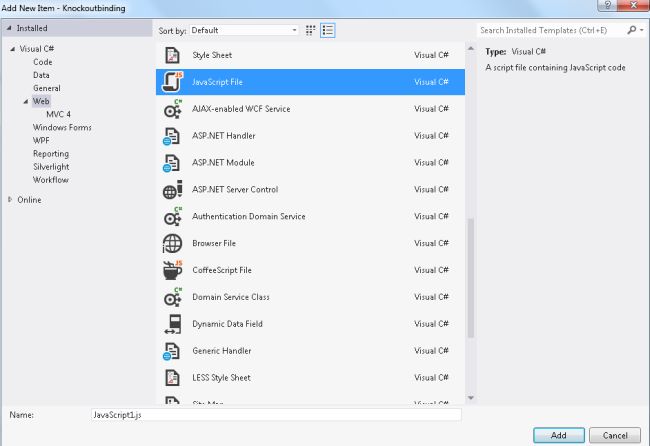Select the Visual C# label in tree
650x446 pixels.
37,49
